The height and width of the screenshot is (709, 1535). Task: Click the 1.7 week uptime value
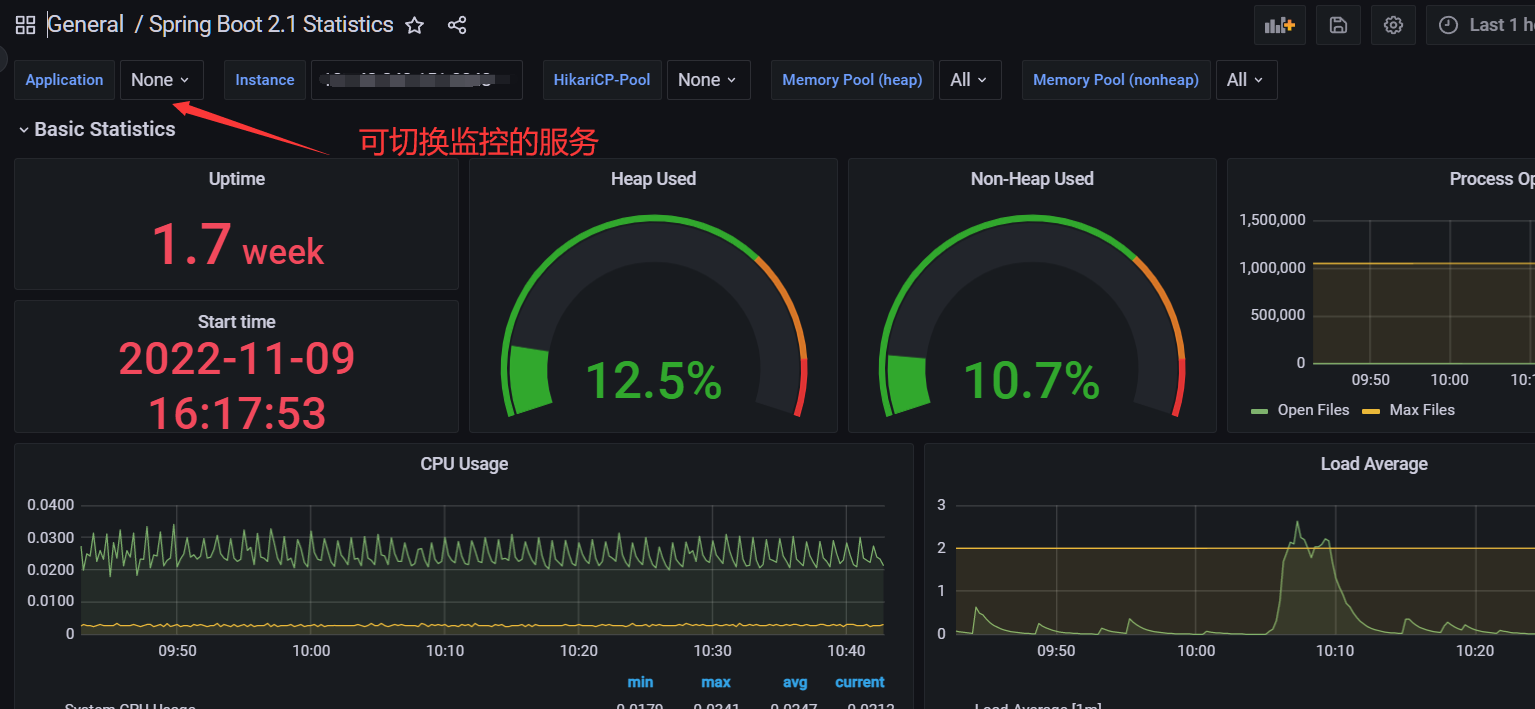tap(237, 245)
